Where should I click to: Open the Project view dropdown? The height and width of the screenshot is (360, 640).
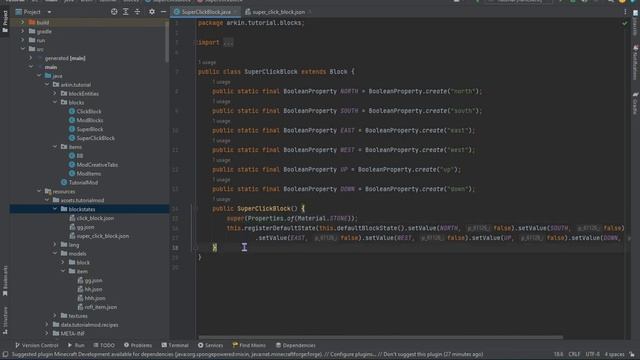click(x=33, y=12)
